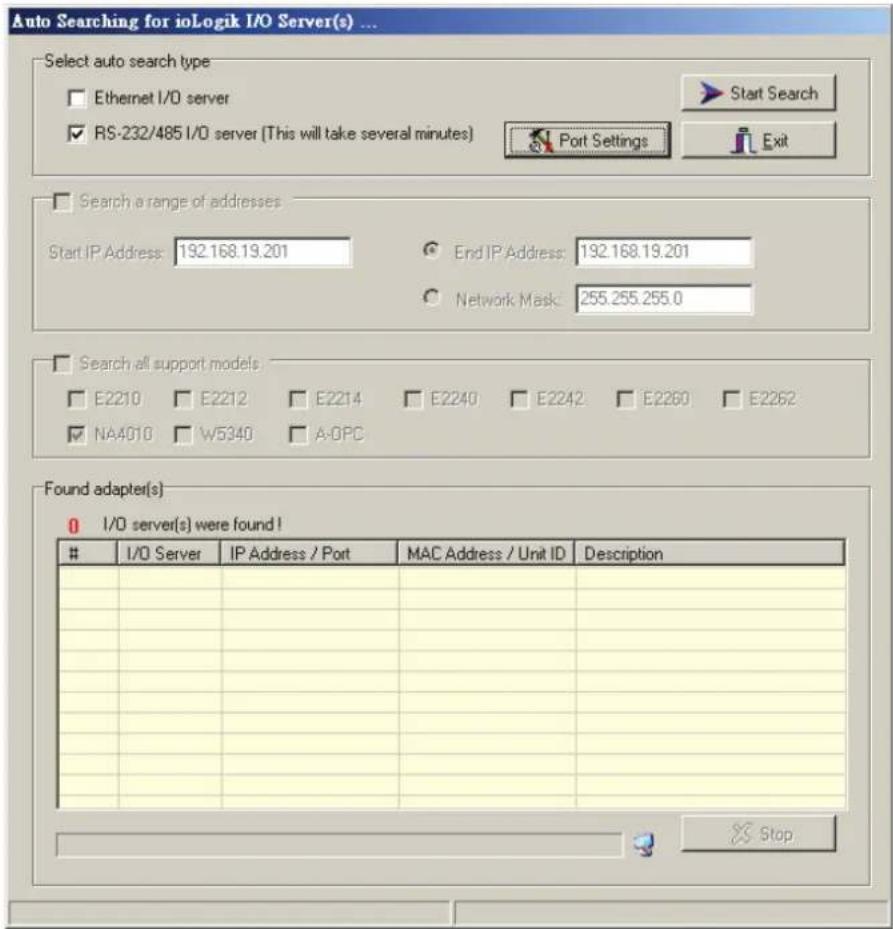Select the Network Mask radio button
This screenshot has height=929, width=893.
[x=431, y=297]
